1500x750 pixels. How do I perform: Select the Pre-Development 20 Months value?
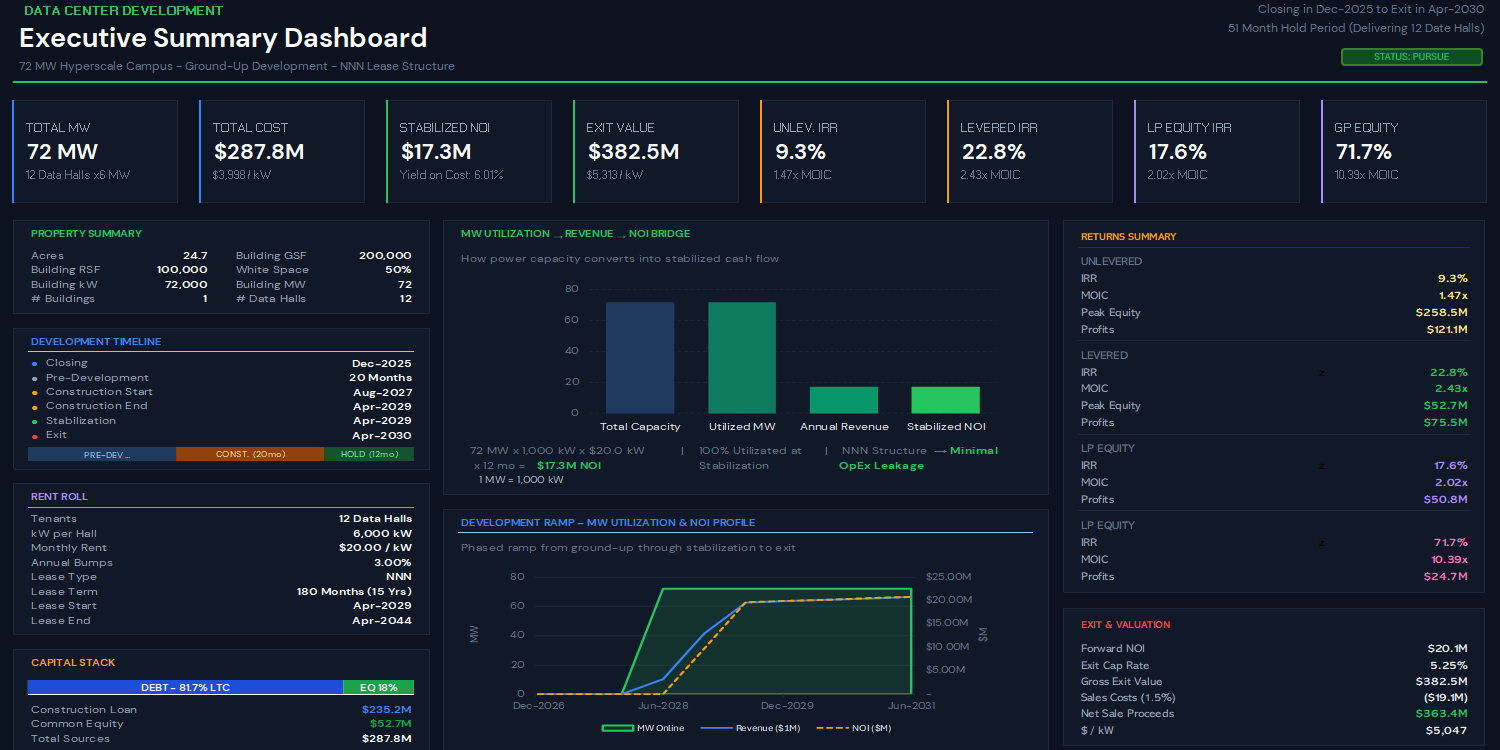[380, 378]
